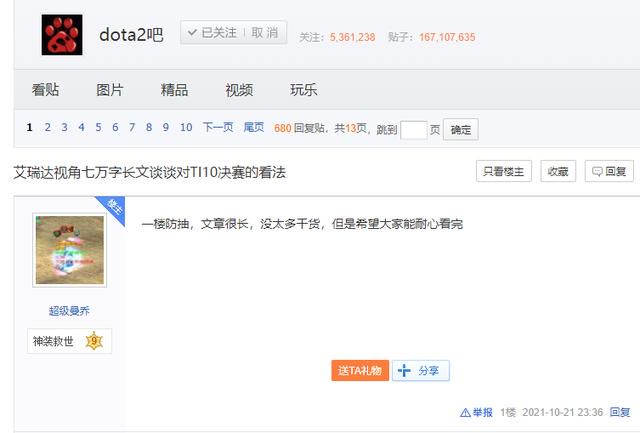Focus the 跳到 page number input field
The image size is (640, 433).
(414, 130)
